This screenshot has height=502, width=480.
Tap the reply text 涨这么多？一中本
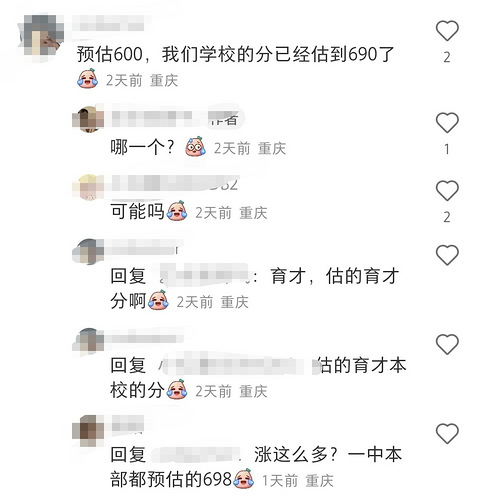pos(328,455)
